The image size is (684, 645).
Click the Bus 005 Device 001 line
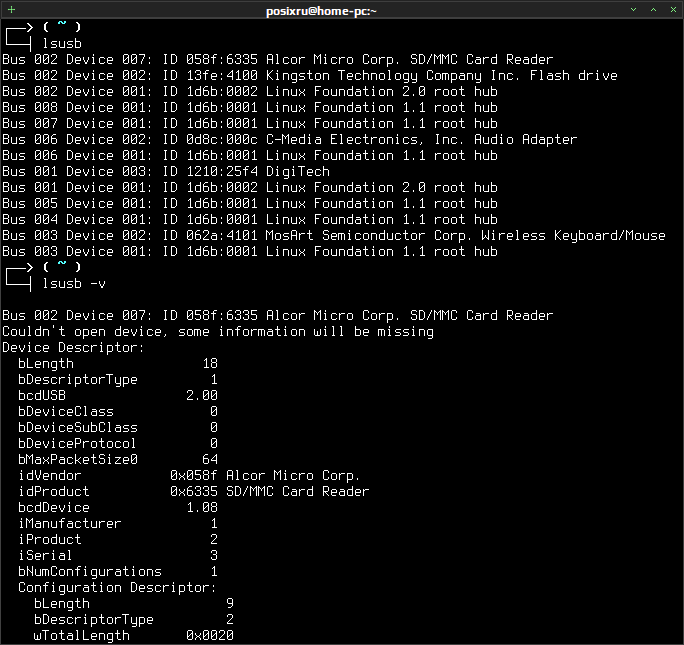(x=250, y=204)
